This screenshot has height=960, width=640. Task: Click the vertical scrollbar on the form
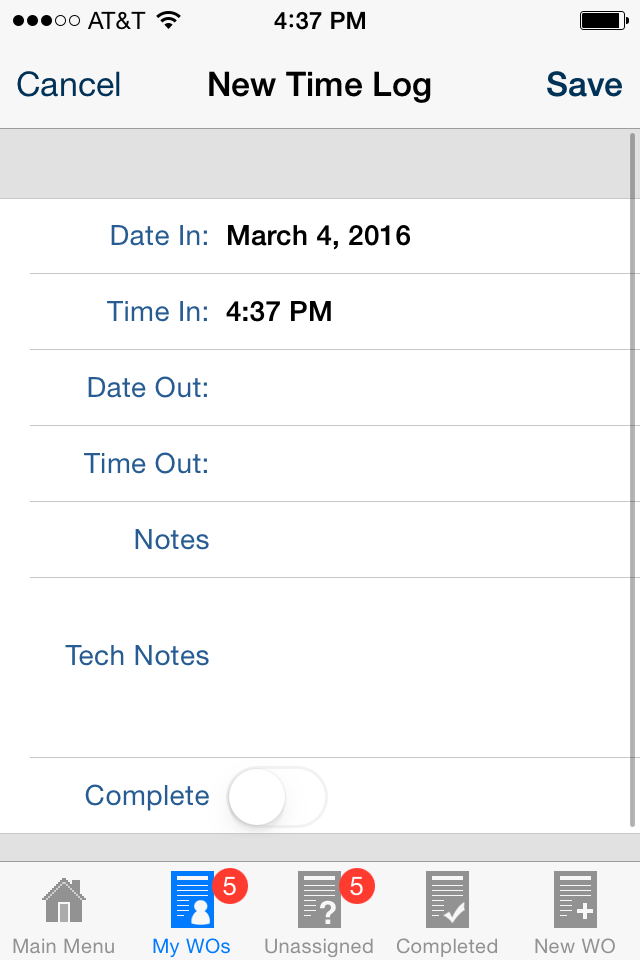[x=633, y=480]
